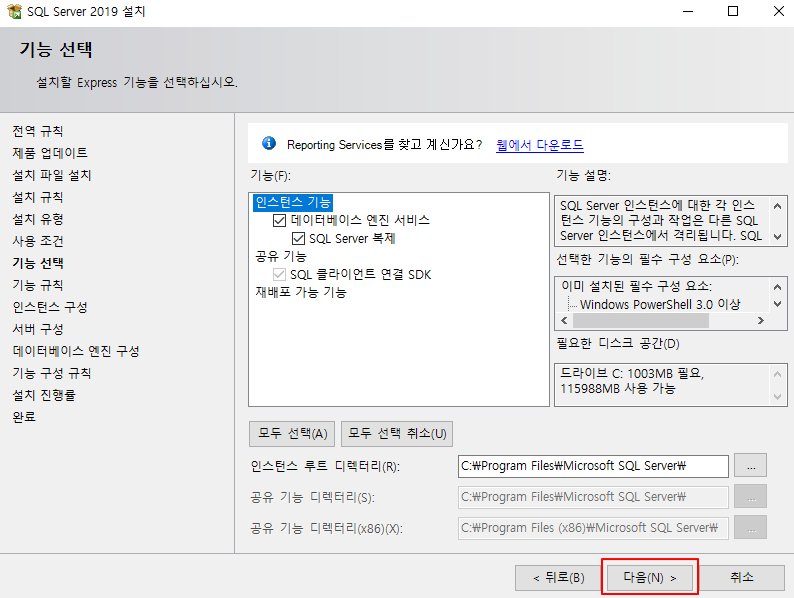Click 기능 구성 규칙 step in sidebar

[52, 373]
